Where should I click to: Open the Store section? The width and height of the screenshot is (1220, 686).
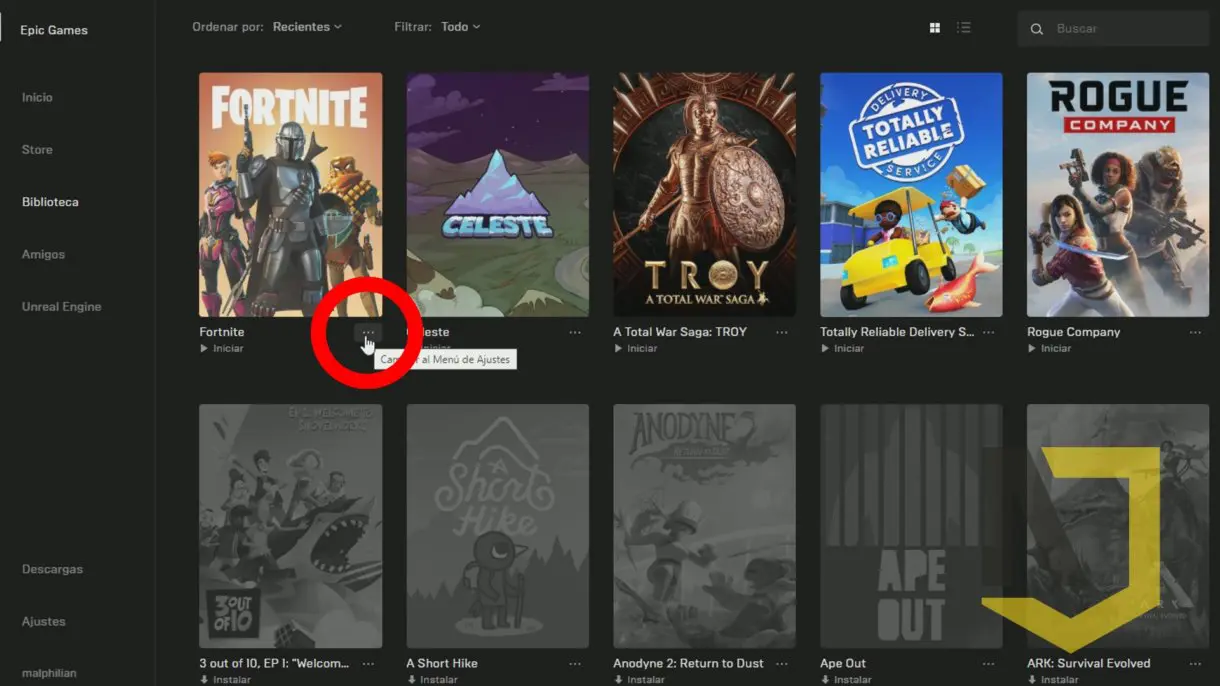(x=37, y=150)
